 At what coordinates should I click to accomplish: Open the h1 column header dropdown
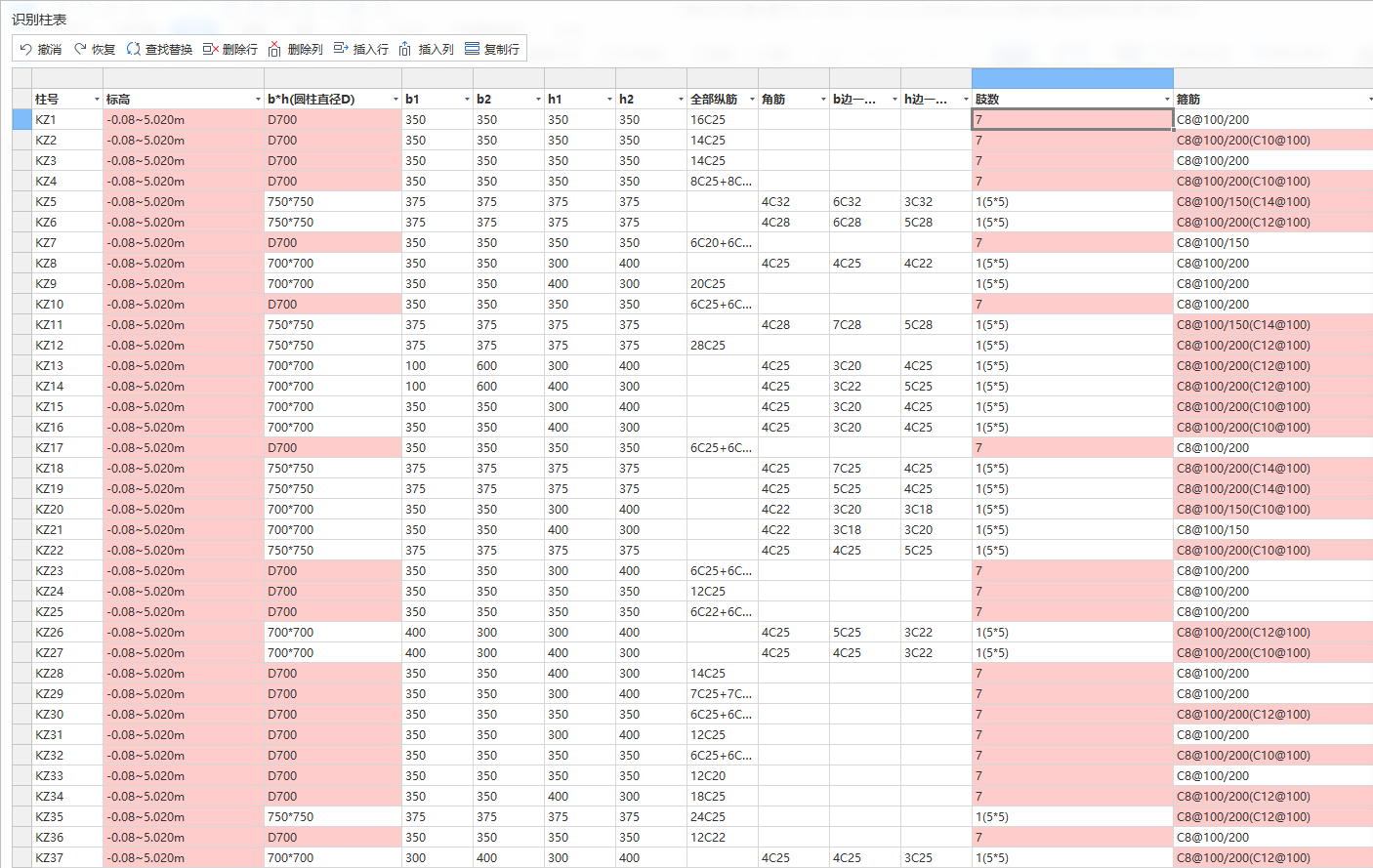tap(609, 100)
